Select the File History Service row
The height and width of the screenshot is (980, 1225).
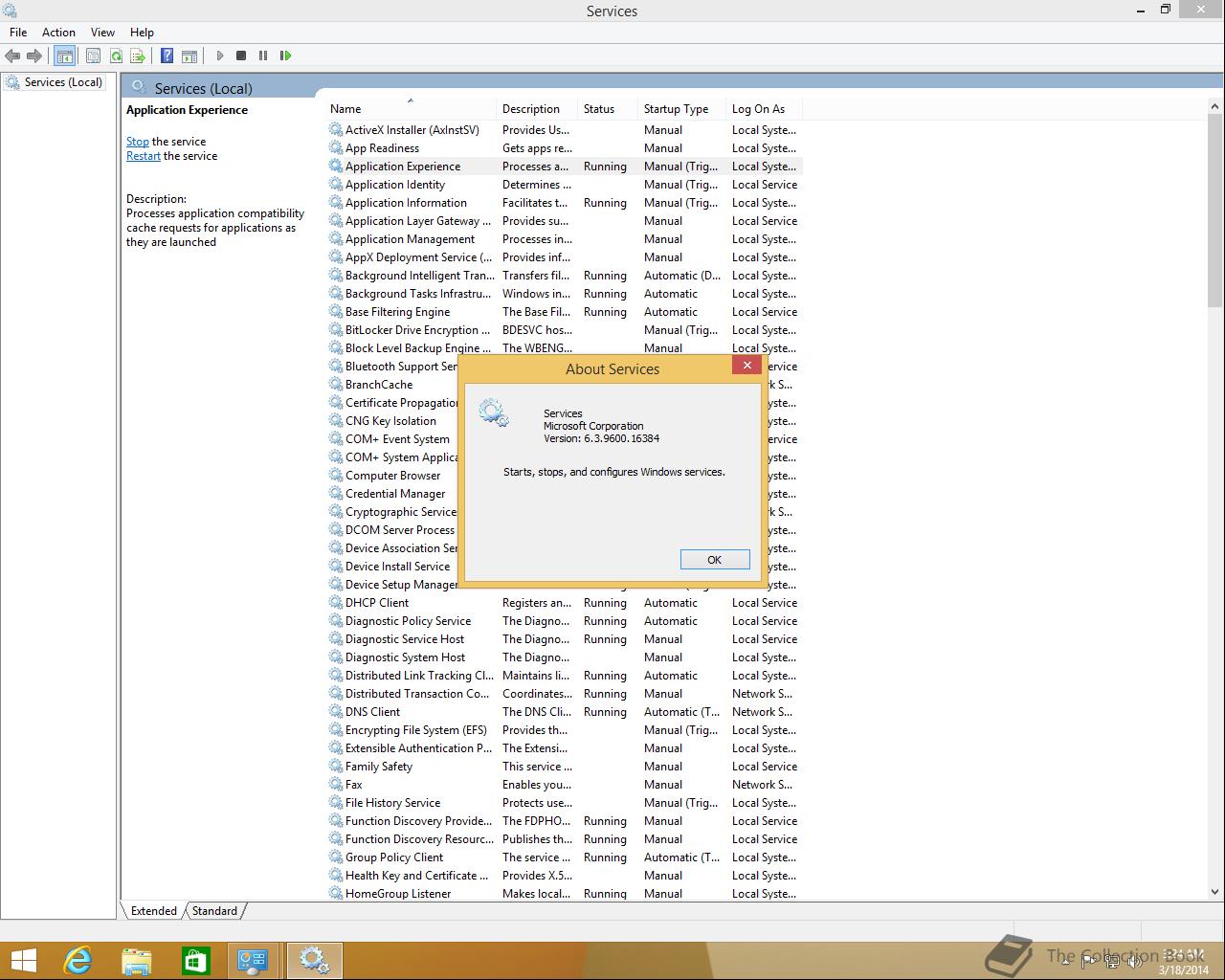(x=565, y=803)
